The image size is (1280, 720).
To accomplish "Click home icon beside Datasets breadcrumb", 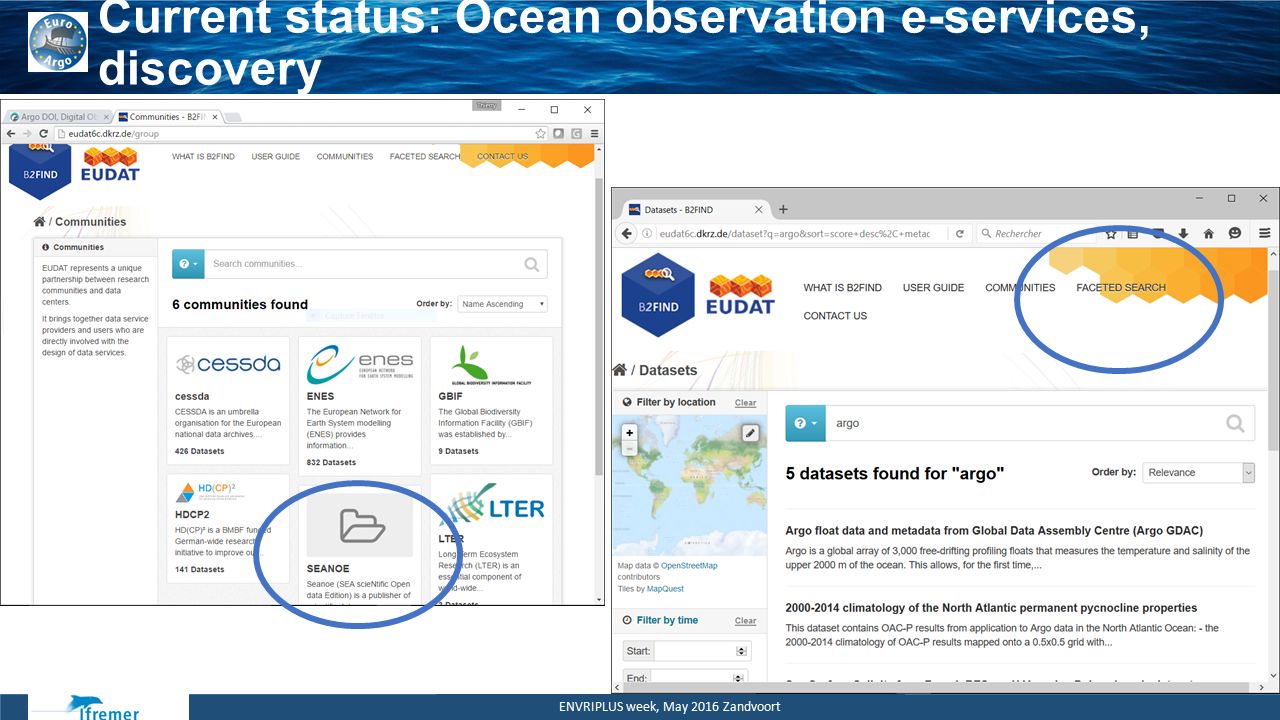I will pyautogui.click(x=620, y=370).
